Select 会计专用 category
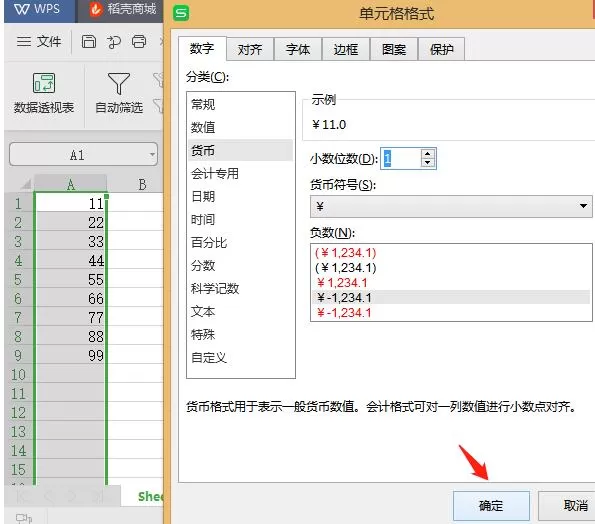Viewport: 595px width, 524px height. (x=241, y=173)
